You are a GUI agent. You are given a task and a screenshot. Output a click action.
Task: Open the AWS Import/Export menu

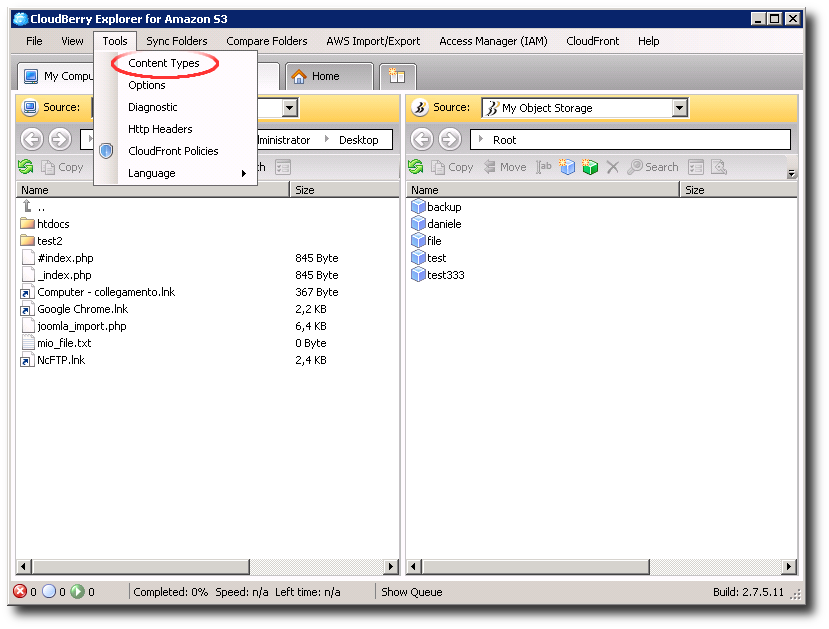point(373,41)
